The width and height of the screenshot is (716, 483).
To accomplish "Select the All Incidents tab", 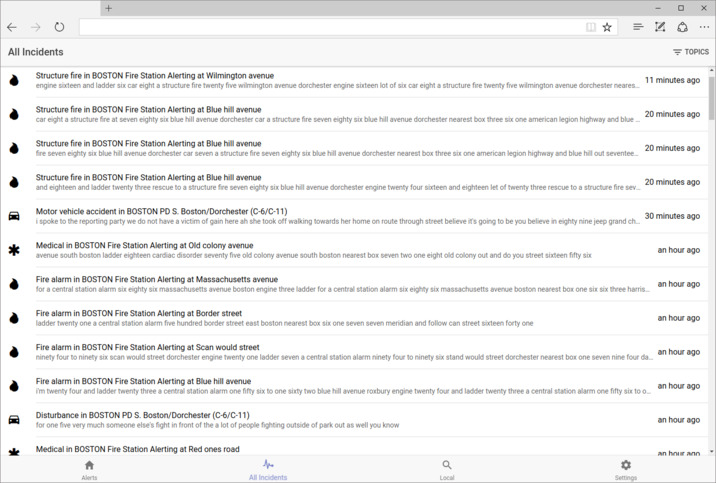I will tap(268, 470).
